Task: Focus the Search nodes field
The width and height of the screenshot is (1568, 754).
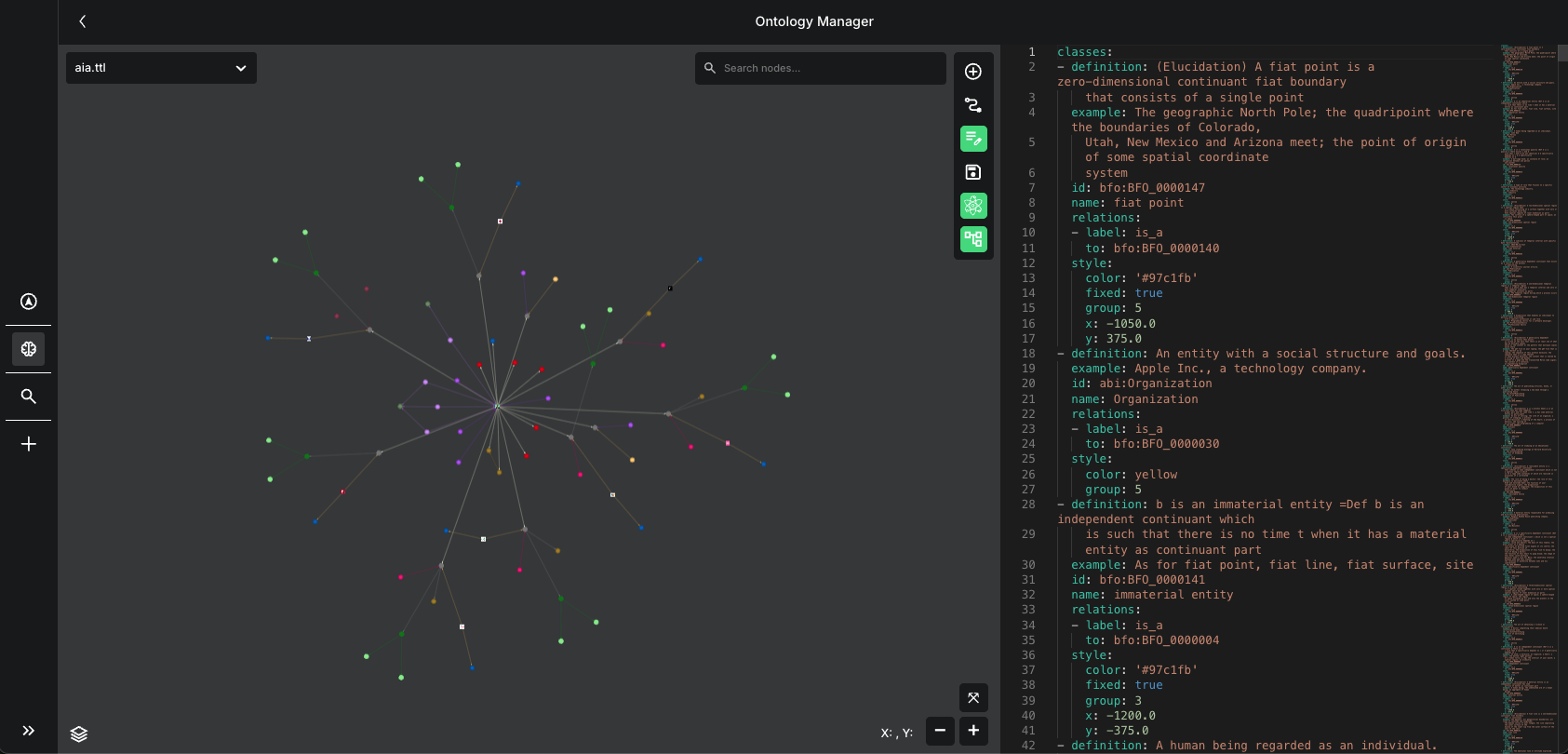Action: 820,68
